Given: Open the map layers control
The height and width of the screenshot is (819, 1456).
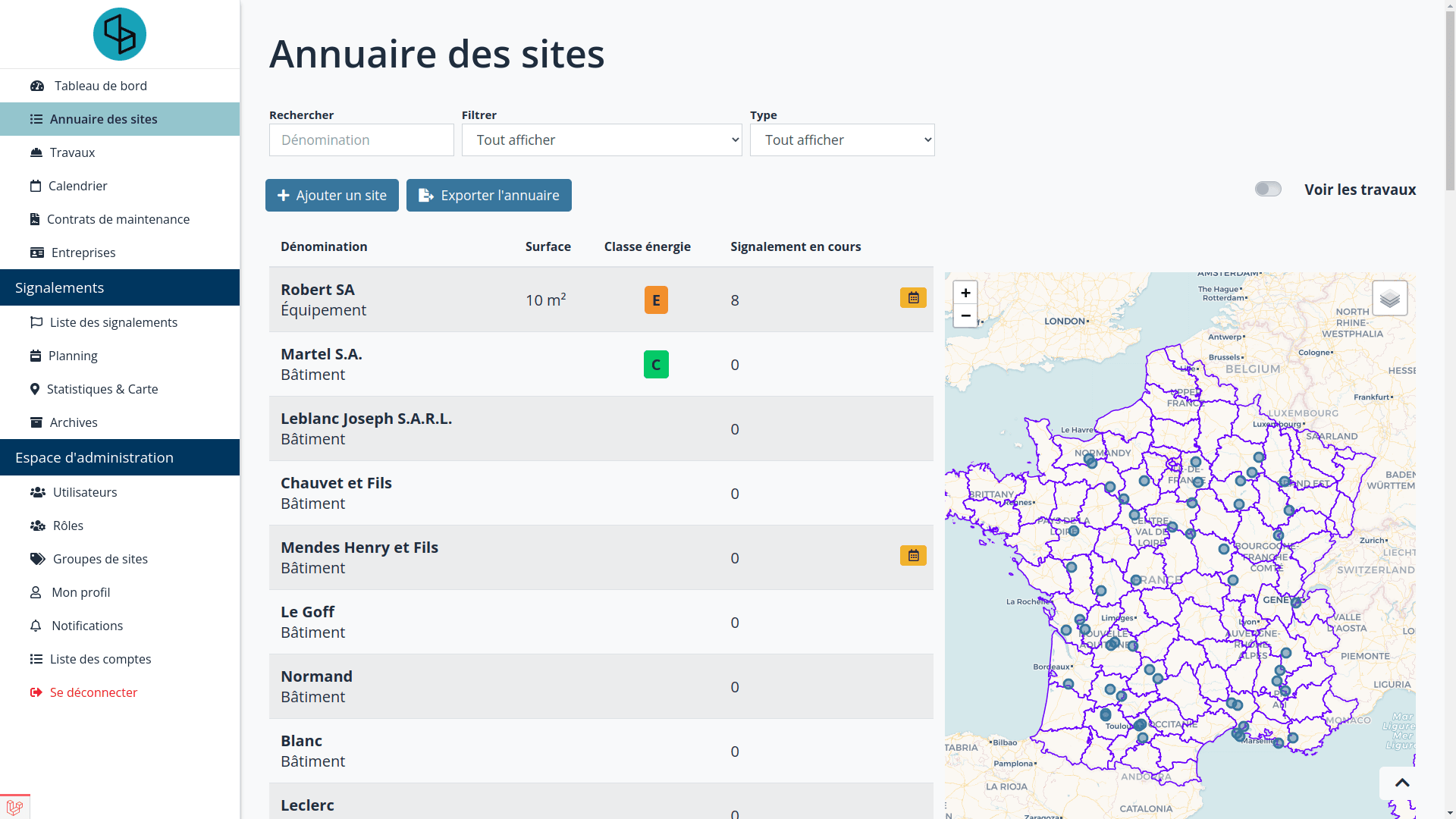Looking at the screenshot, I should (1389, 299).
